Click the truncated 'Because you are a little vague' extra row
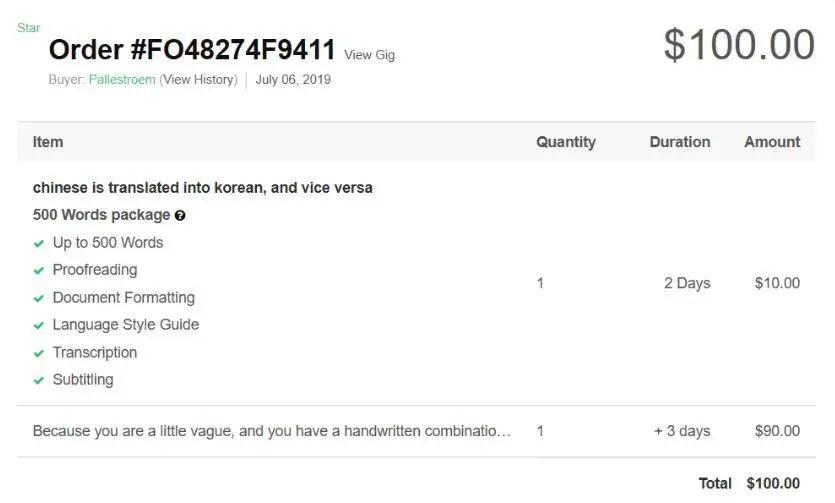835x503 pixels. click(x=271, y=432)
